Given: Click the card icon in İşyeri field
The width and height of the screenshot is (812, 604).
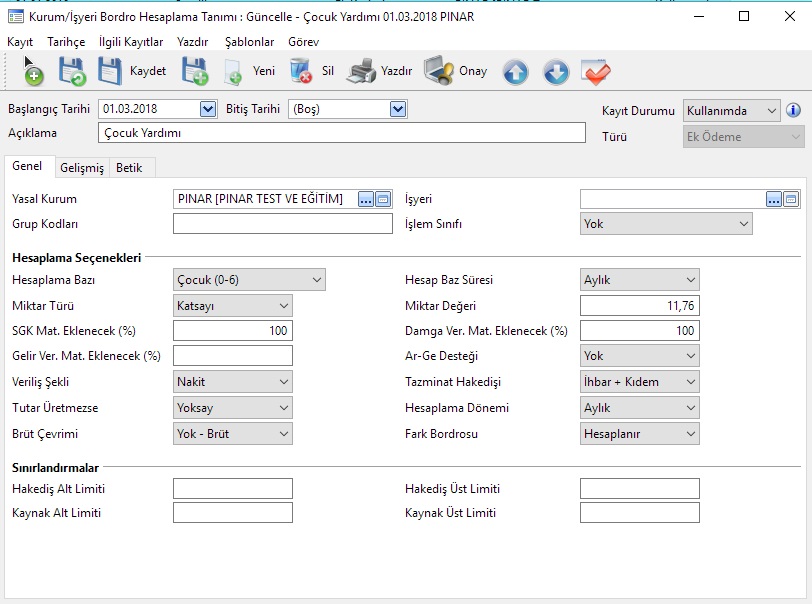Looking at the screenshot, I should point(791,199).
